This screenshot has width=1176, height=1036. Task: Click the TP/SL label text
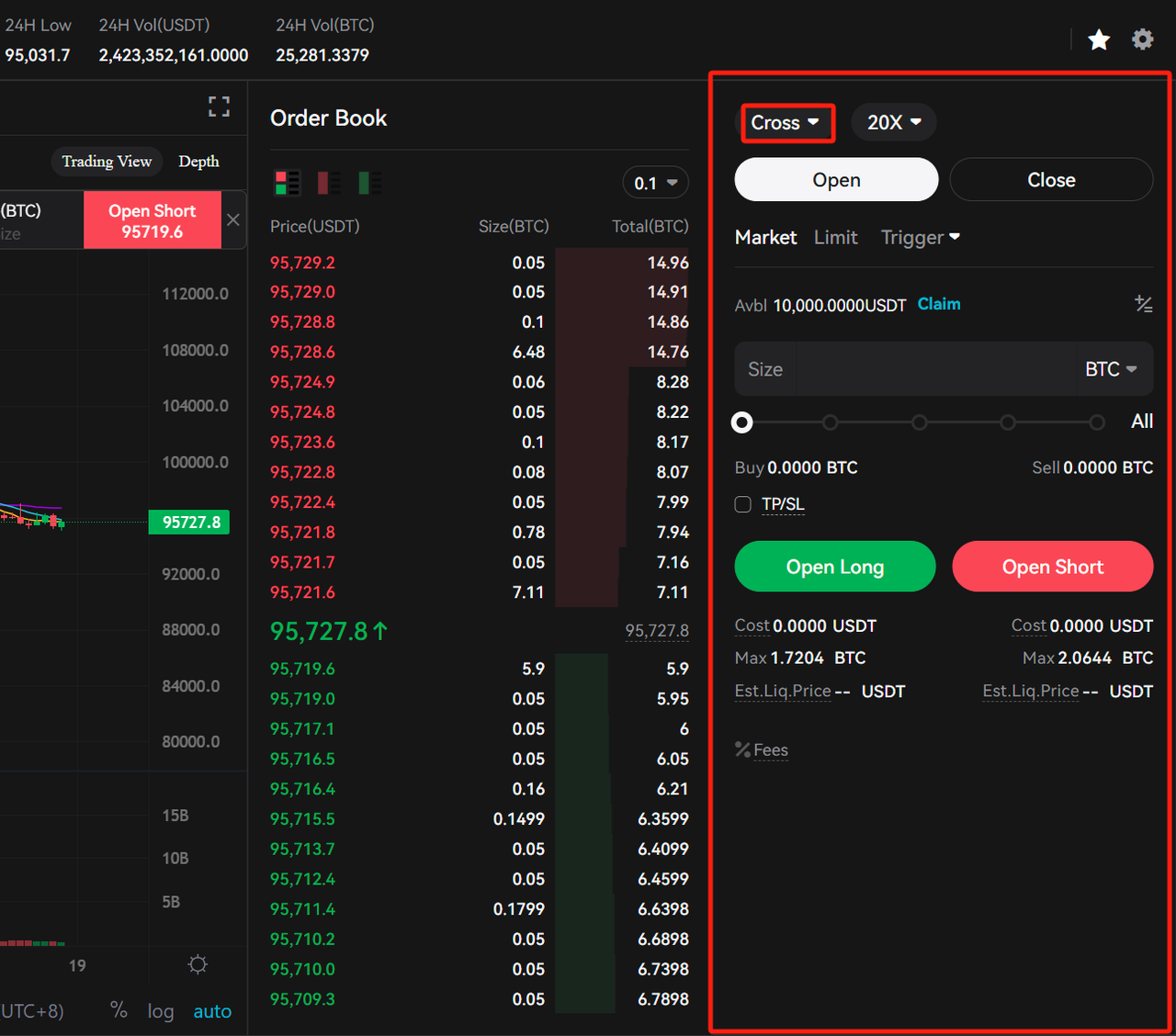tap(783, 504)
